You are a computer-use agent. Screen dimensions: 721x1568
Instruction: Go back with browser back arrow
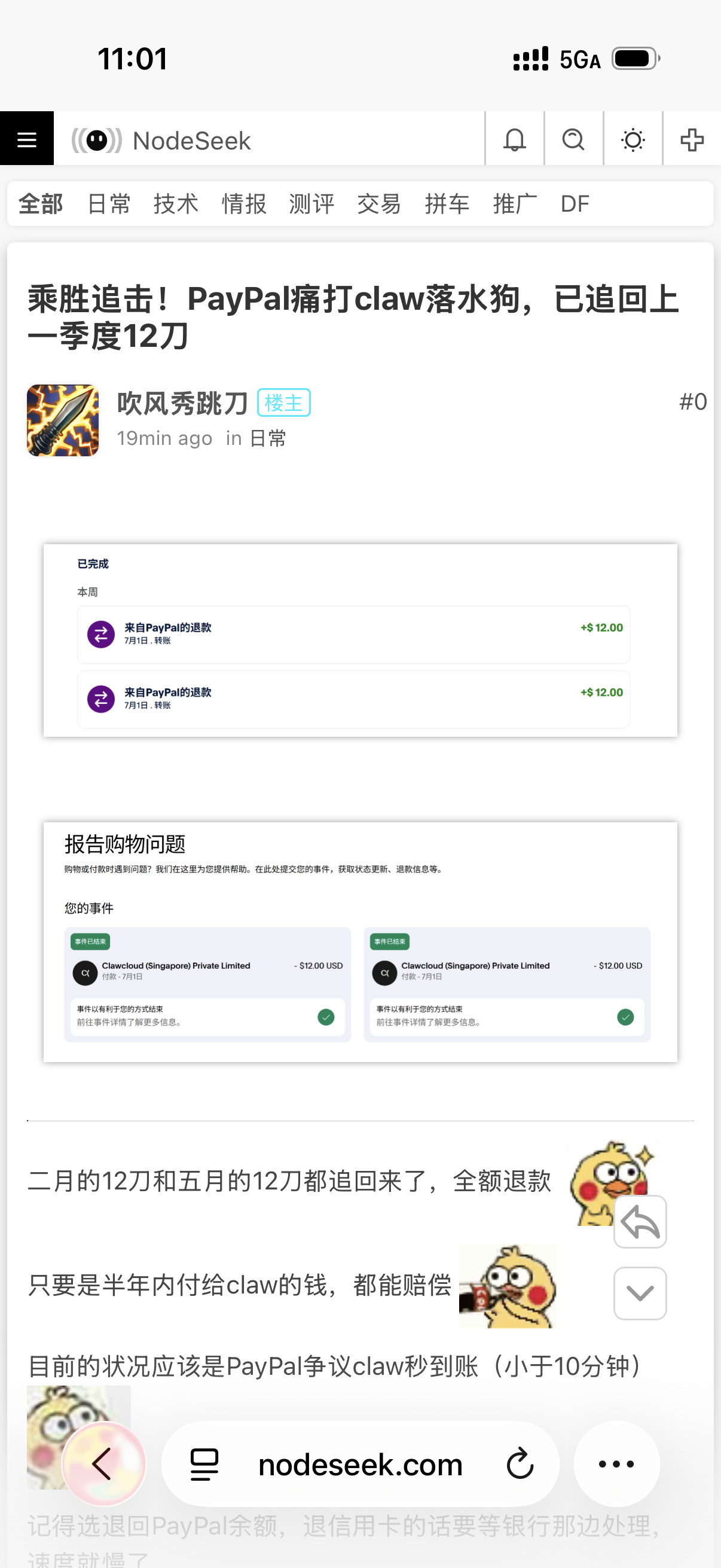[103, 1463]
